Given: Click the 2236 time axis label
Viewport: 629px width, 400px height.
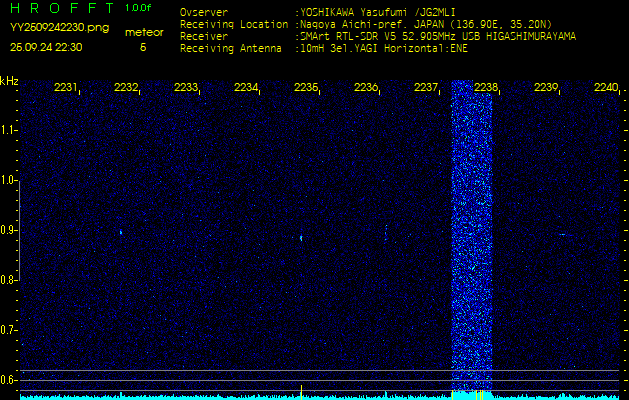Looking at the screenshot, I should [x=365, y=87].
